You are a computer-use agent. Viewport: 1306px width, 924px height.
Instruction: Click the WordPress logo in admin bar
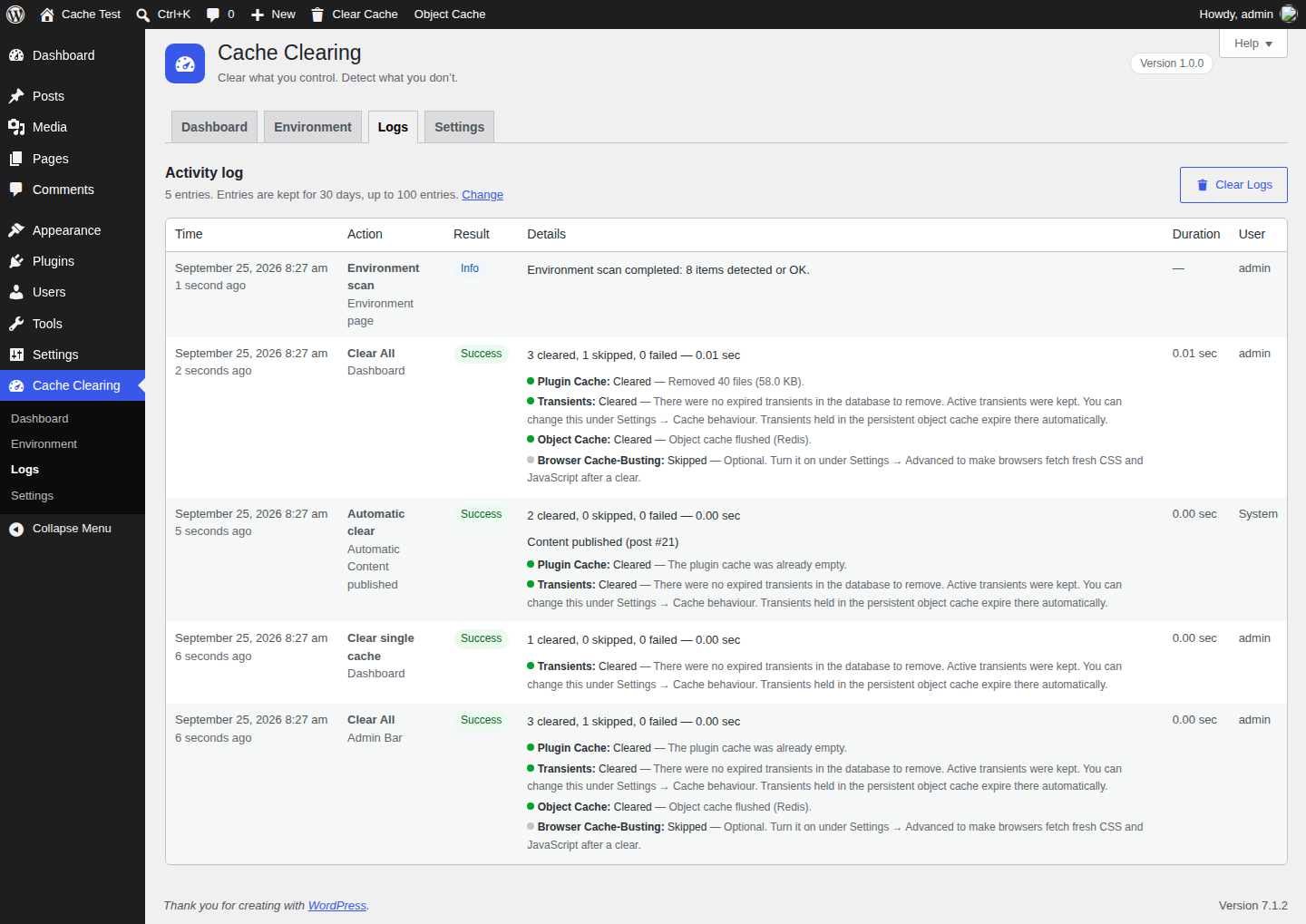click(15, 15)
